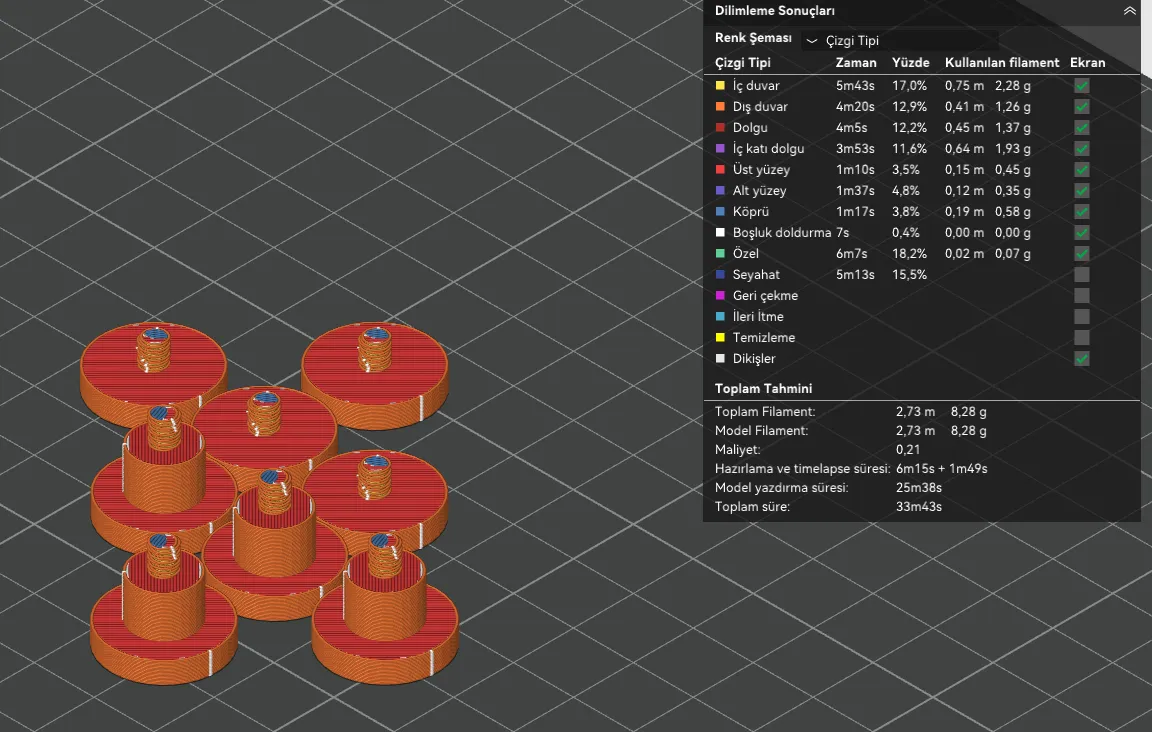The height and width of the screenshot is (732, 1152).
Task: Select the Seyahat row label
Action: pos(756,275)
